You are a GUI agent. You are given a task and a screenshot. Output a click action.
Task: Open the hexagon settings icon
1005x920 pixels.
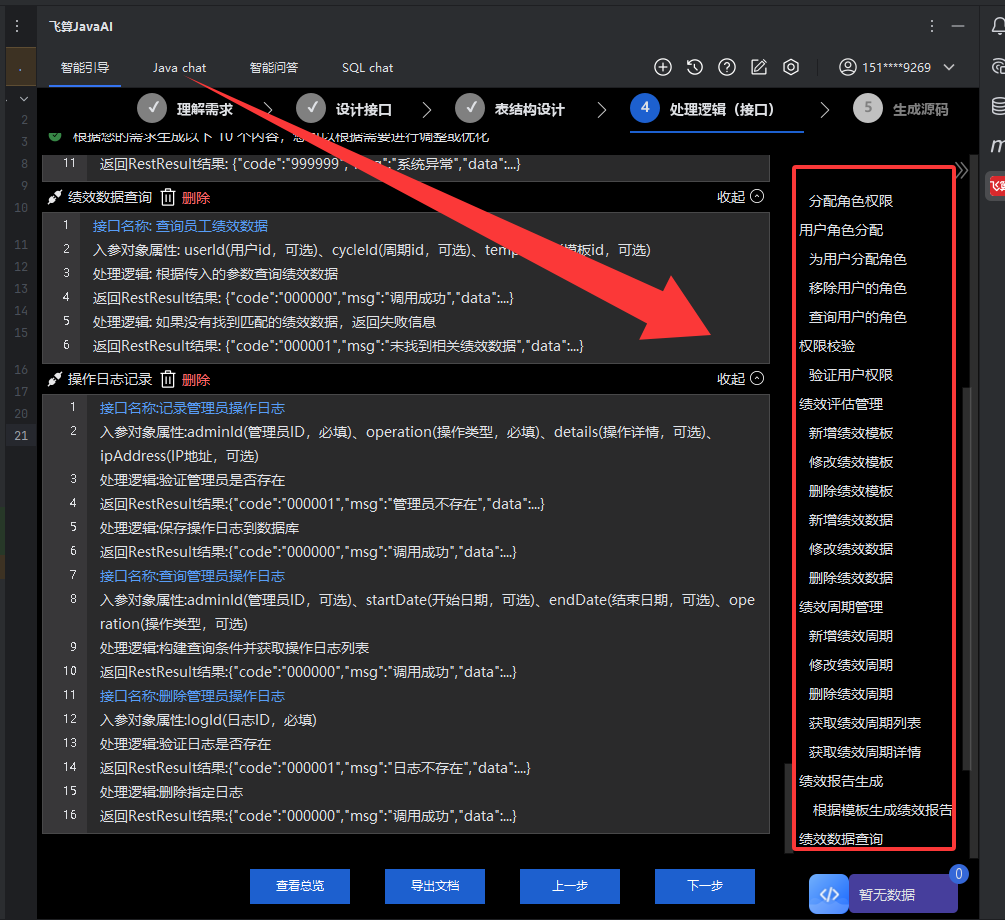tap(791, 67)
